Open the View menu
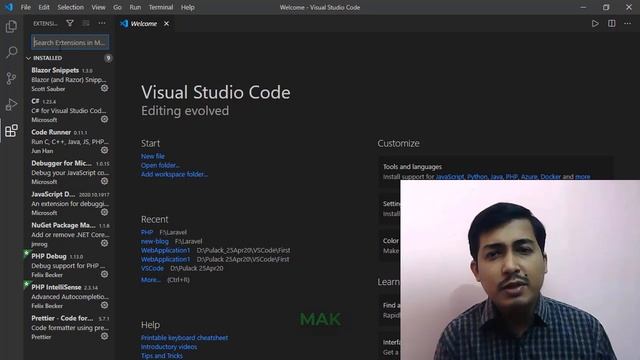Viewport: 640px width, 360px height. click(x=98, y=7)
